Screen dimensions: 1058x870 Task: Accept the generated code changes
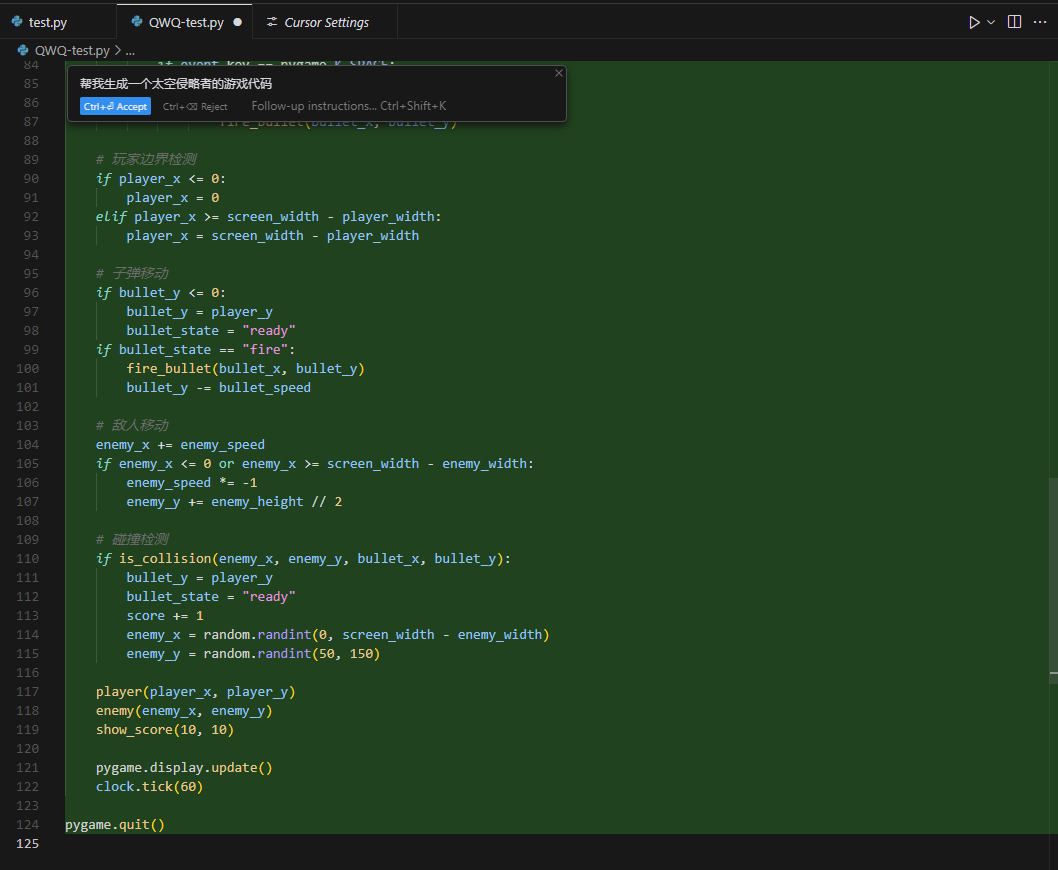tap(115, 106)
